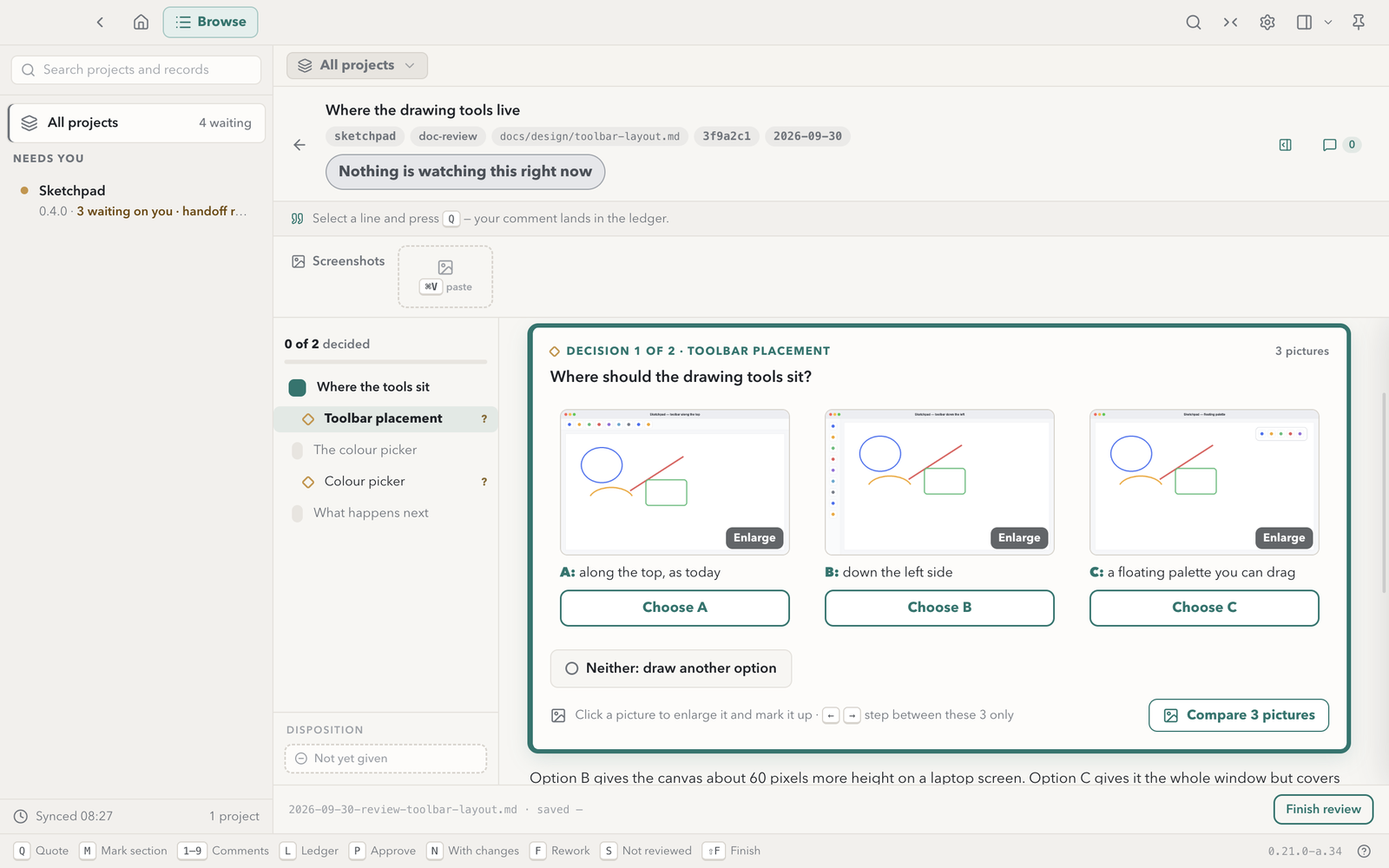This screenshot has height=868, width=1389.
Task: Click the Nothing is watching this right now pill
Action: coord(465,172)
